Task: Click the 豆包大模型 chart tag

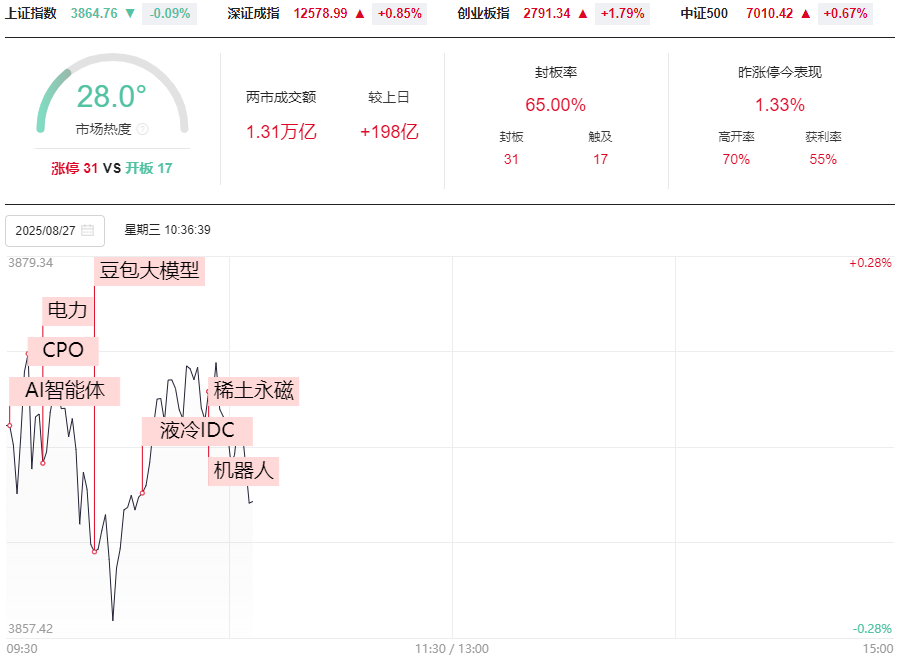Action: 150,271
